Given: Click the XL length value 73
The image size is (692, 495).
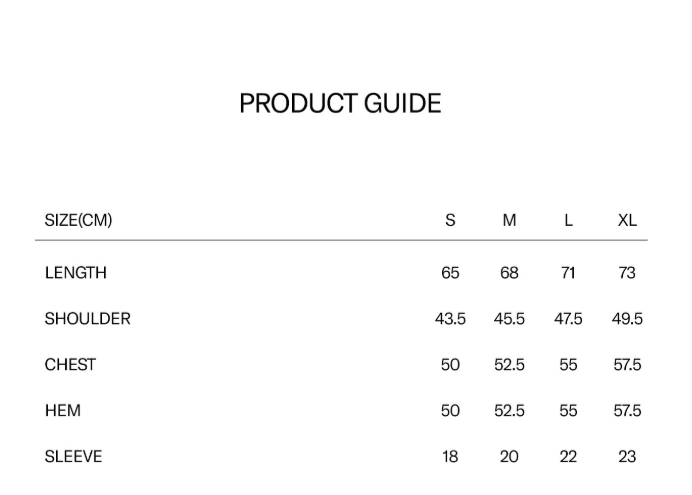Looking at the screenshot, I should click(627, 273).
